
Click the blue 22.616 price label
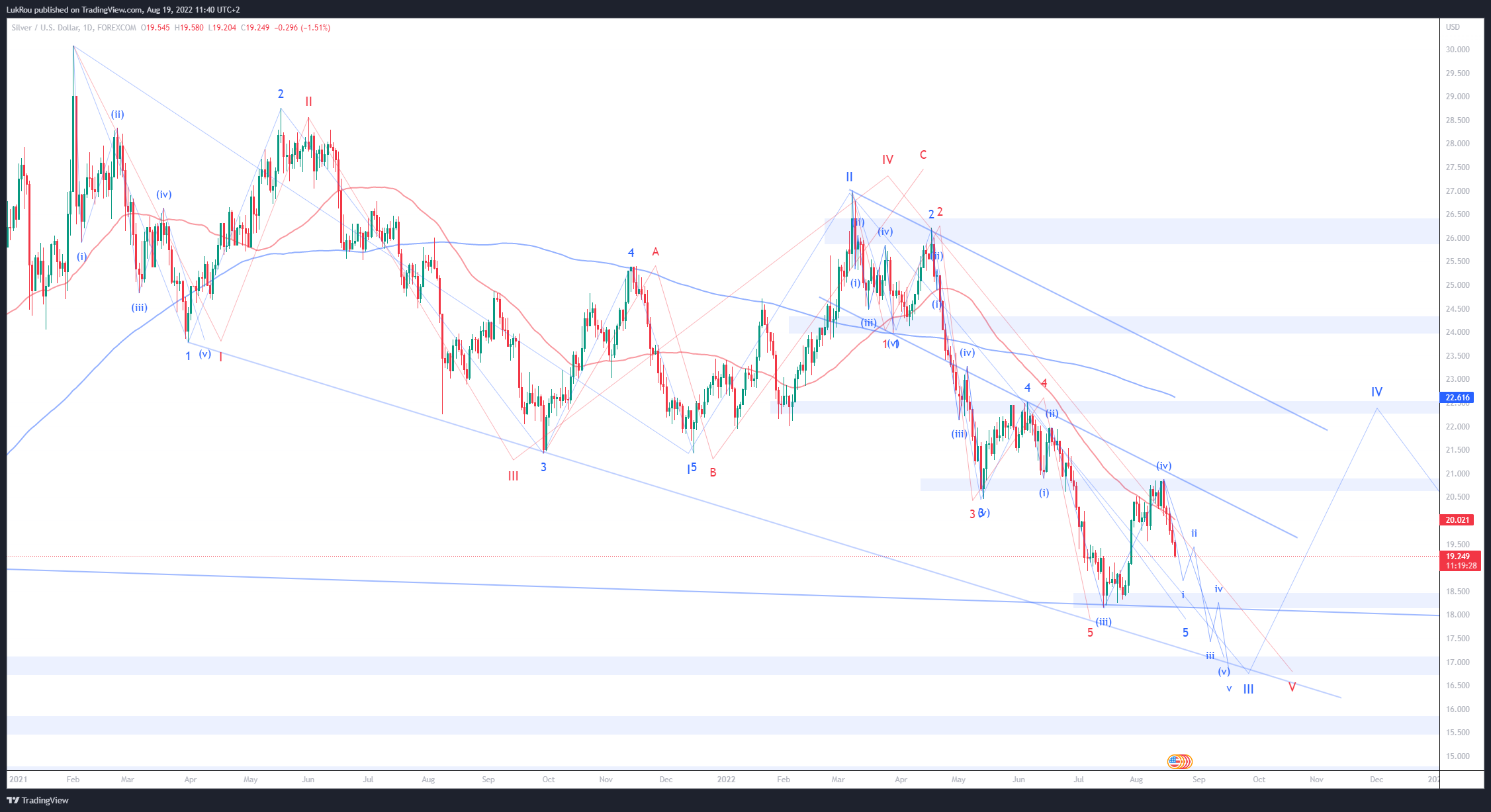[1457, 398]
